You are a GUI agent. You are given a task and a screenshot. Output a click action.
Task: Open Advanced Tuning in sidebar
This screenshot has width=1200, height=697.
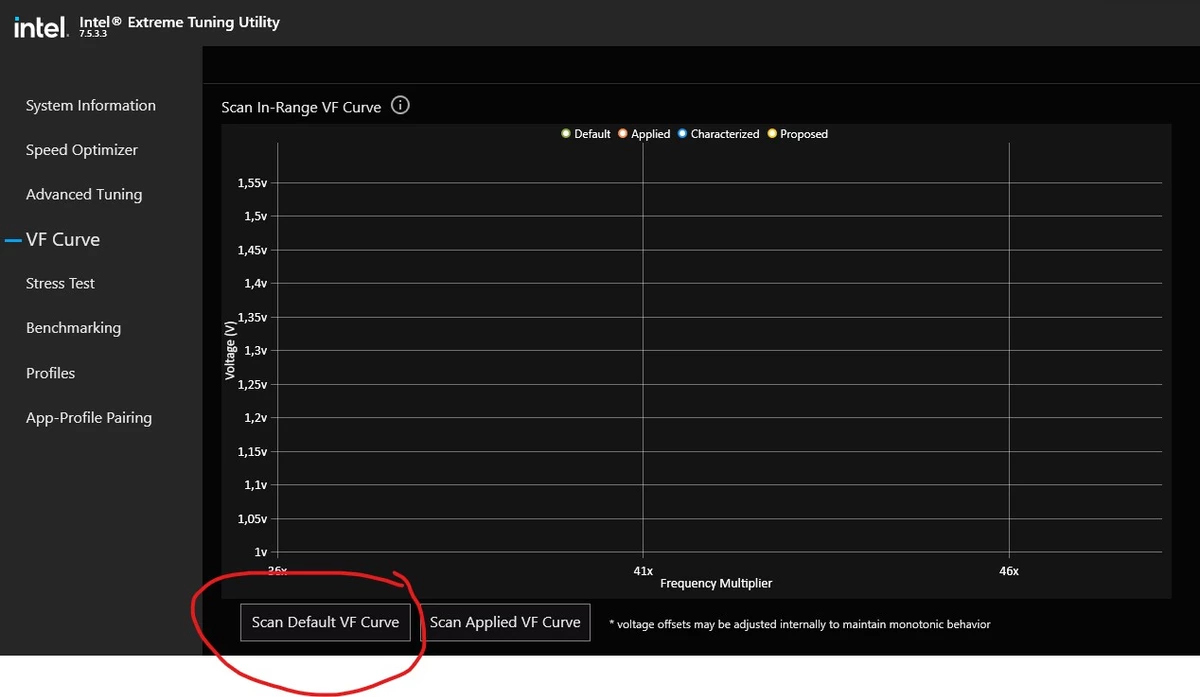click(x=84, y=195)
